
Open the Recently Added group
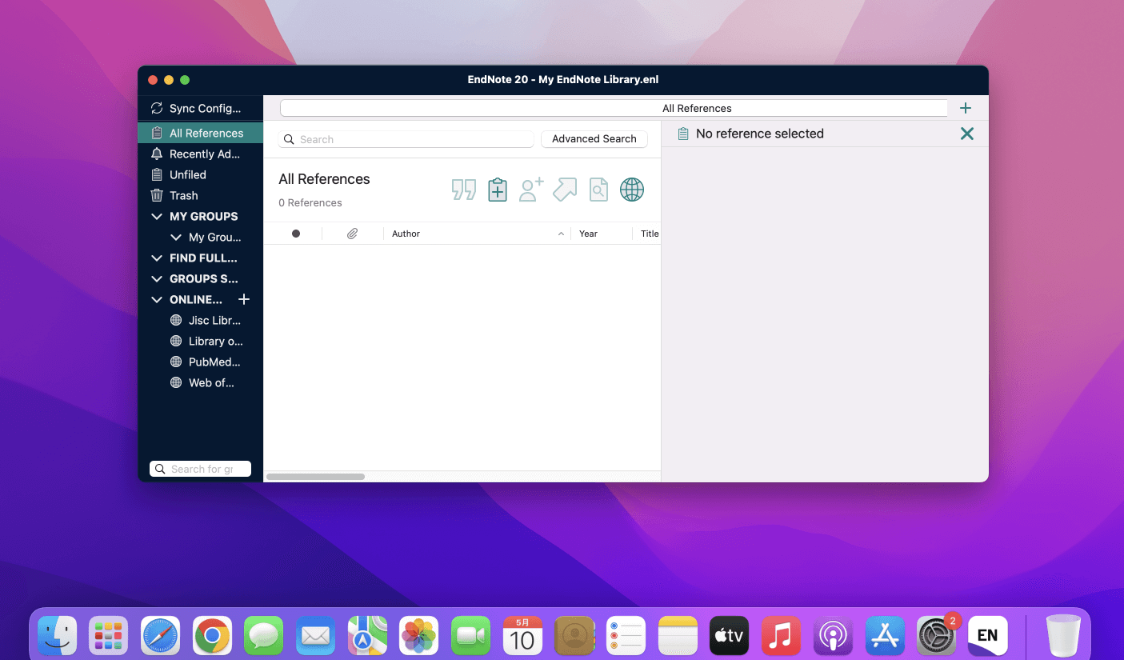point(200,154)
